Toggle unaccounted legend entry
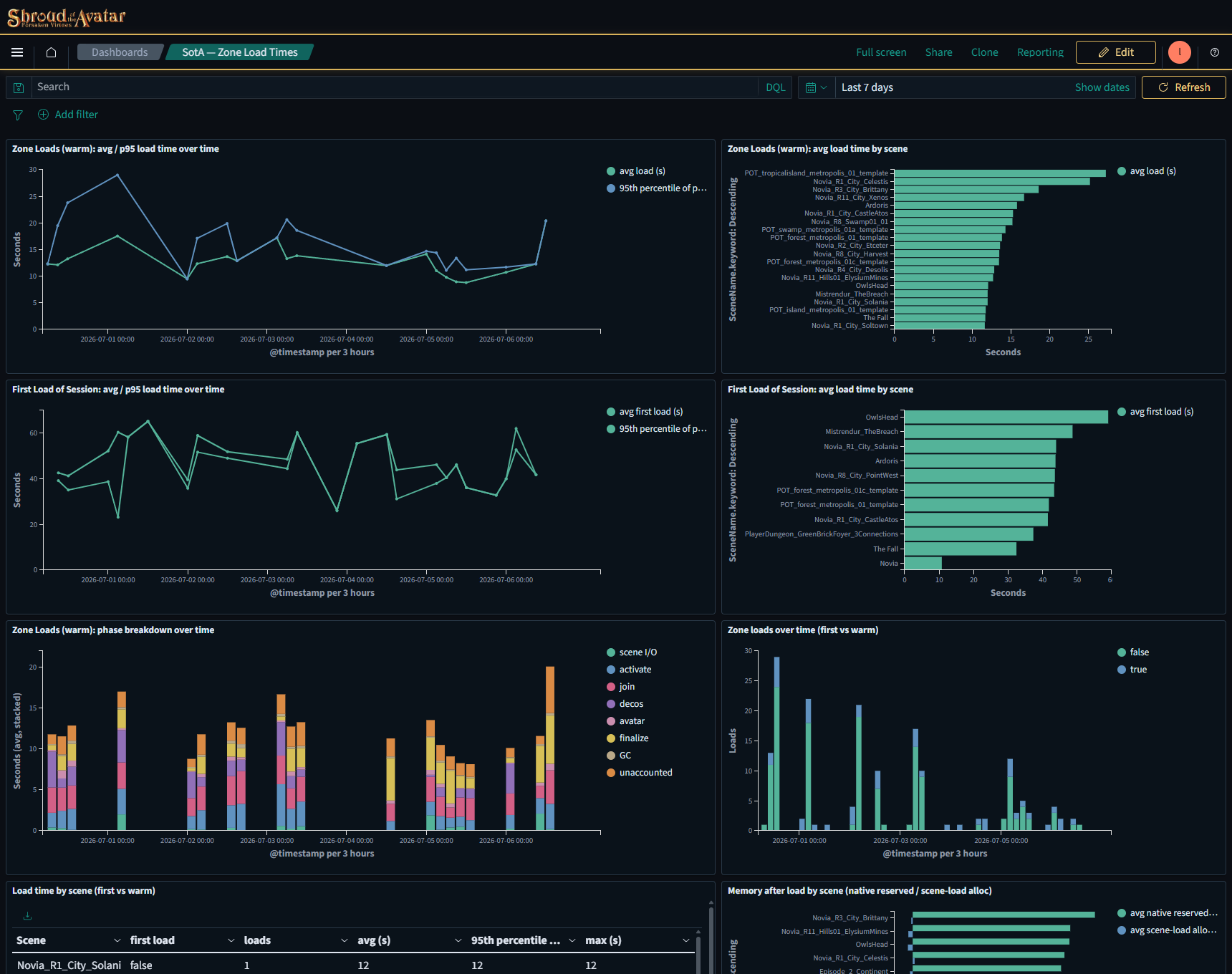This screenshot has height=974, width=1232. pyautogui.click(x=640, y=773)
